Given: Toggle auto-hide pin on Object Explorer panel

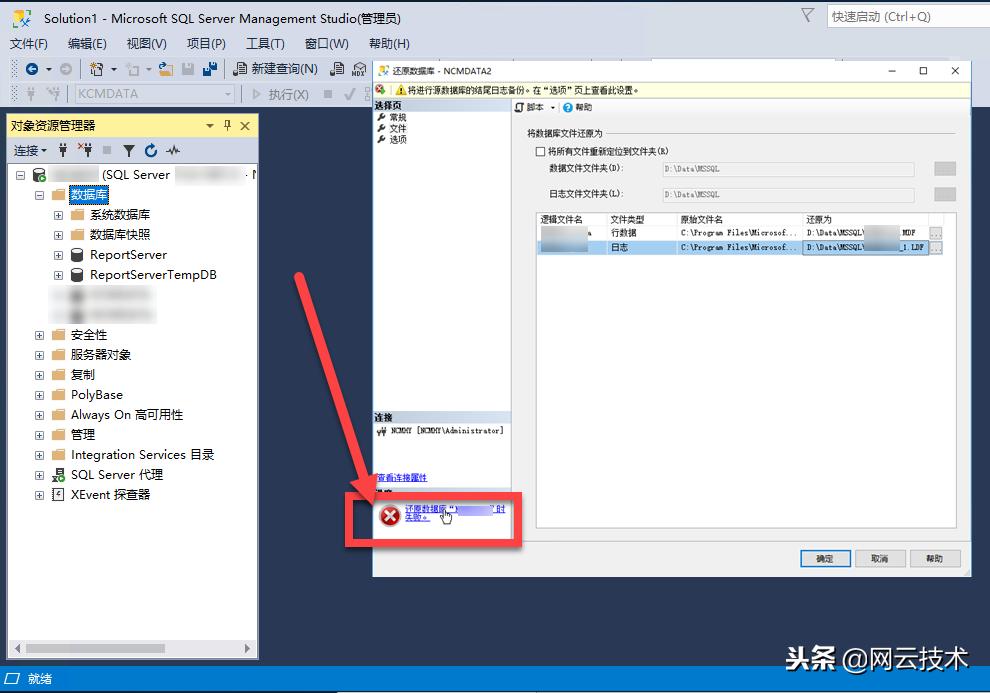Looking at the screenshot, I should [x=228, y=125].
